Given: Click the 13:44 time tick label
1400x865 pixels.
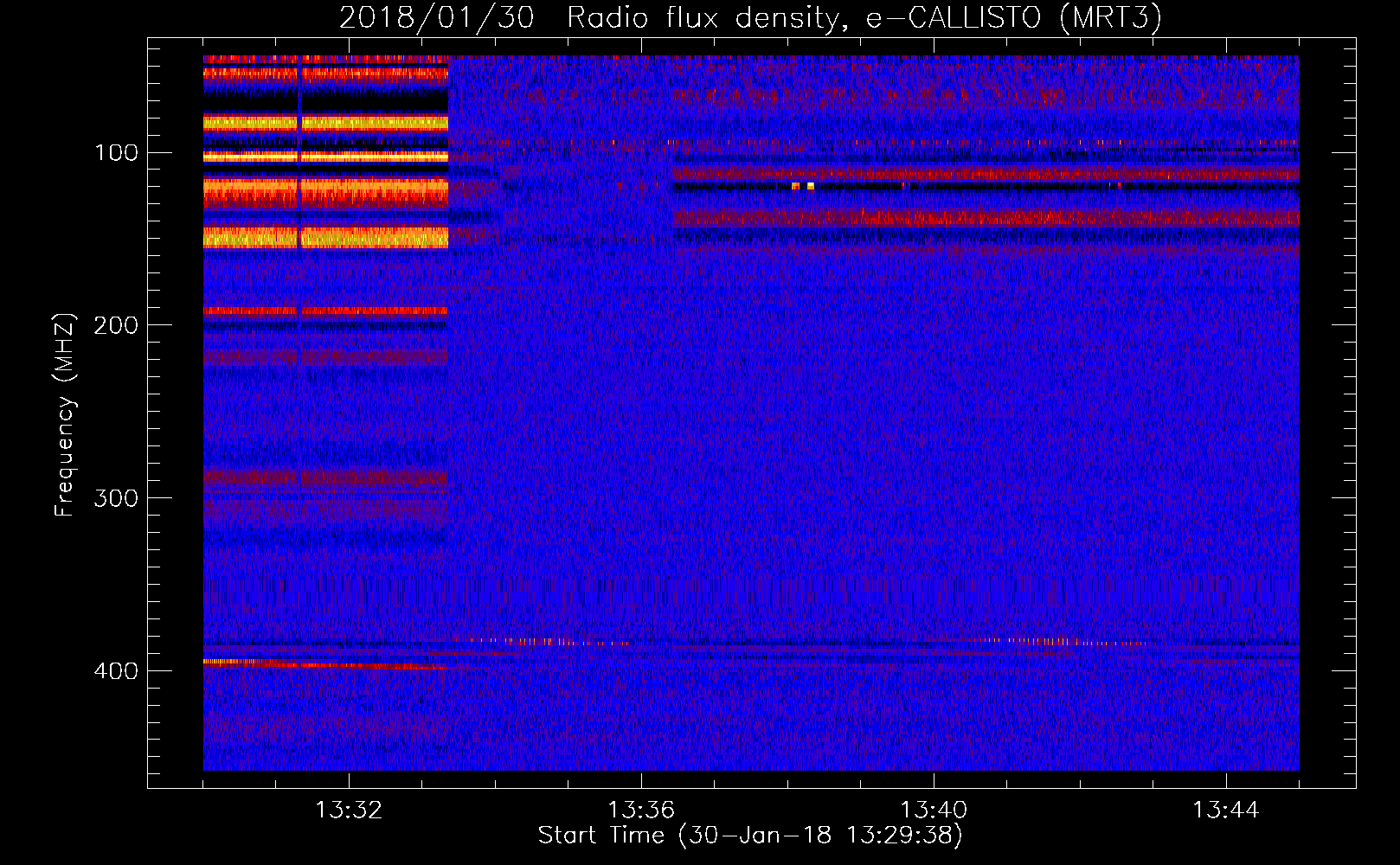Looking at the screenshot, I should click(1226, 811).
